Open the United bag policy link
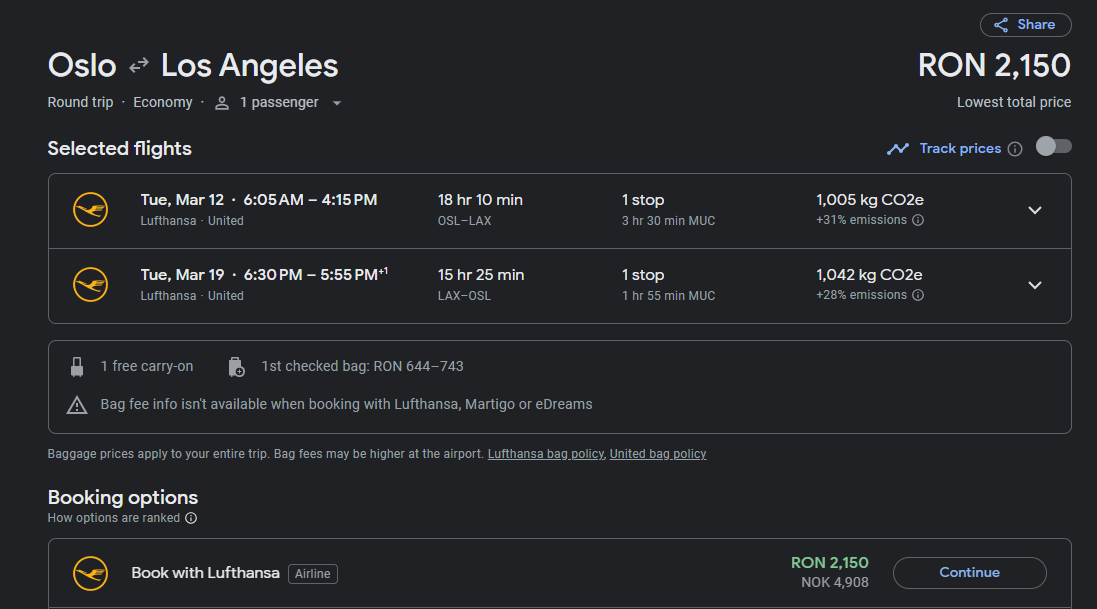Viewport: 1097px width, 609px height. [x=658, y=454]
